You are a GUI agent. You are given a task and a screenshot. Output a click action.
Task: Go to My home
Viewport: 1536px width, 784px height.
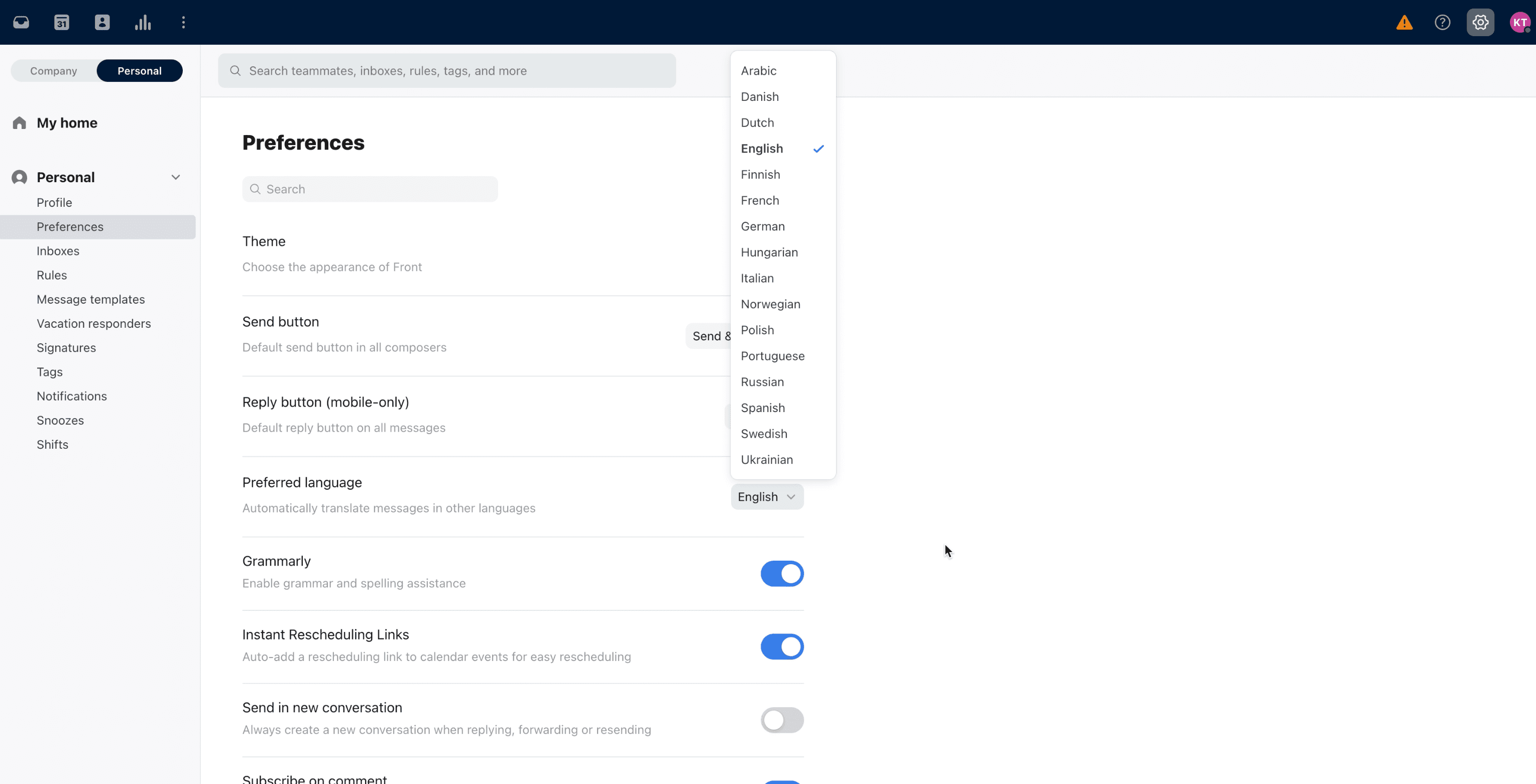click(x=67, y=123)
